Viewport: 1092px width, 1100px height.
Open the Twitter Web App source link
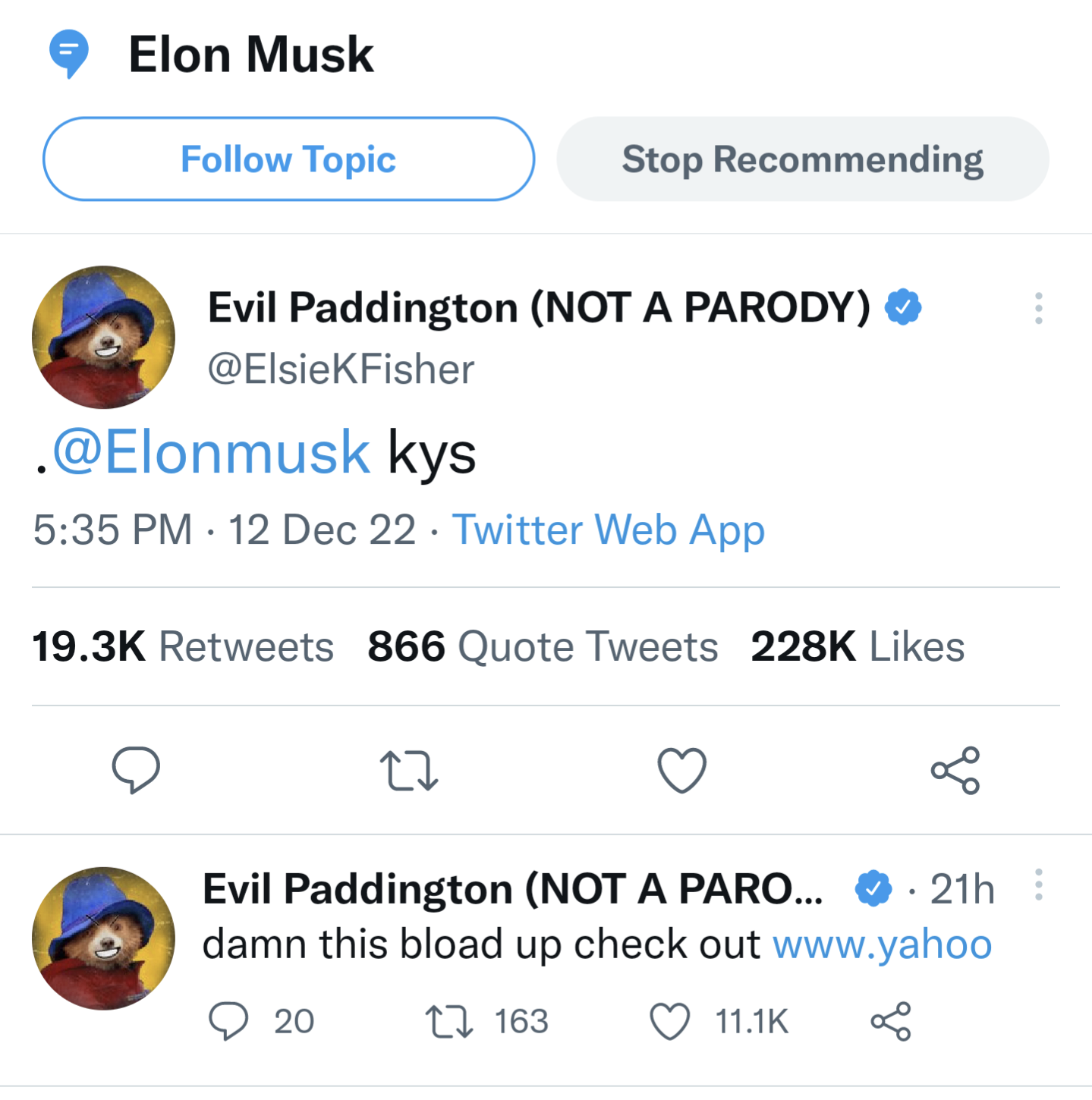608,530
